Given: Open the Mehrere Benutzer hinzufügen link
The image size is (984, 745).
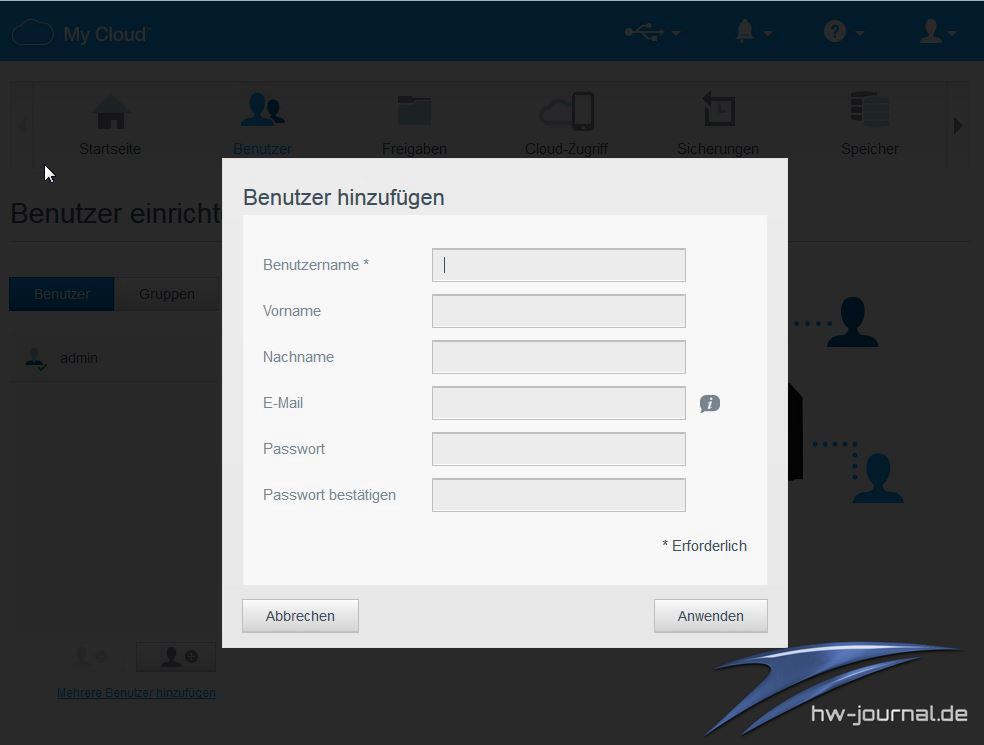Looking at the screenshot, I should [136, 692].
